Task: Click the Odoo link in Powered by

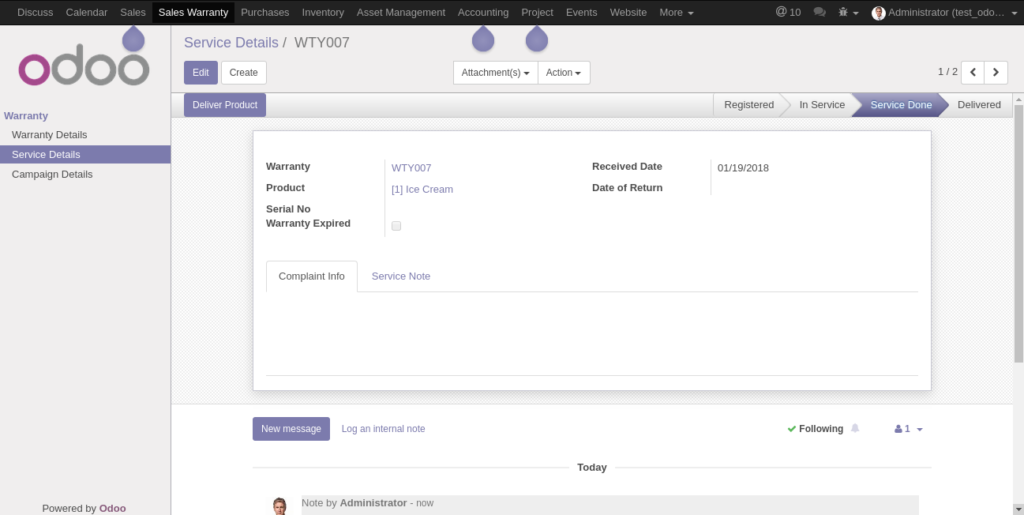Action: pos(112,508)
